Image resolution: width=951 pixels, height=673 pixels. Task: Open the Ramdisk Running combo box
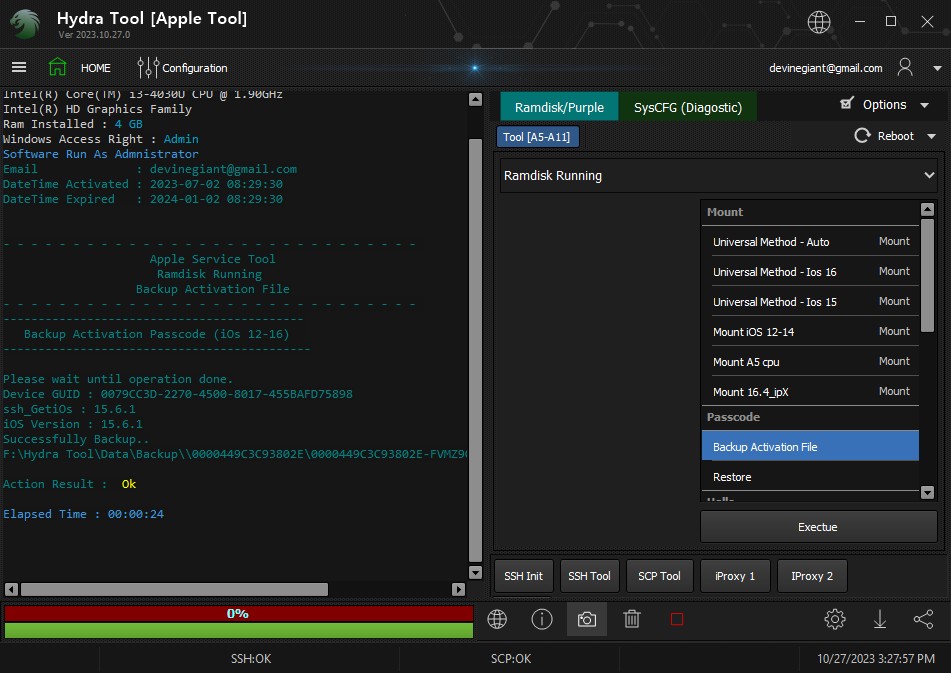point(719,176)
